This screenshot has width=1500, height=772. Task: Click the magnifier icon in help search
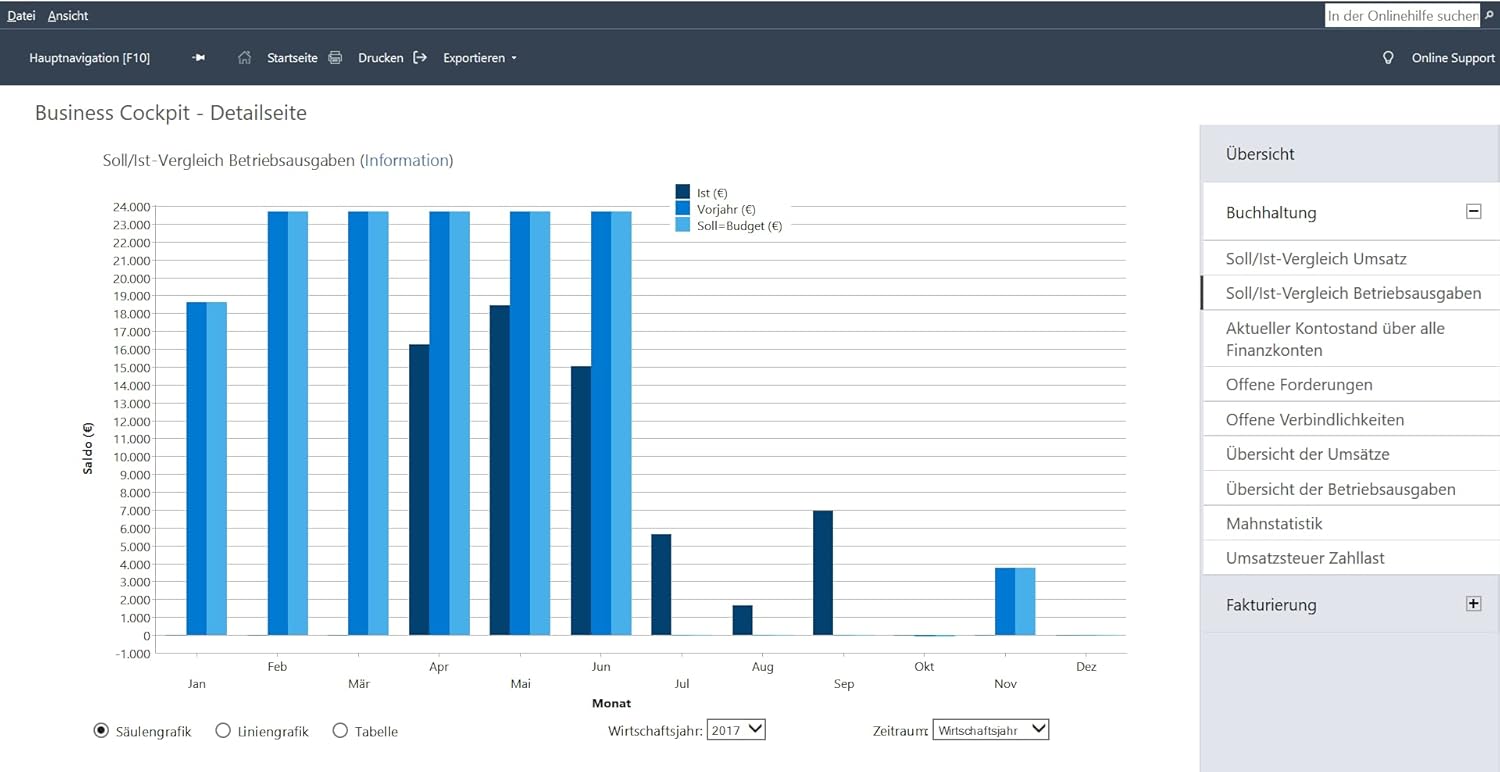1489,16
